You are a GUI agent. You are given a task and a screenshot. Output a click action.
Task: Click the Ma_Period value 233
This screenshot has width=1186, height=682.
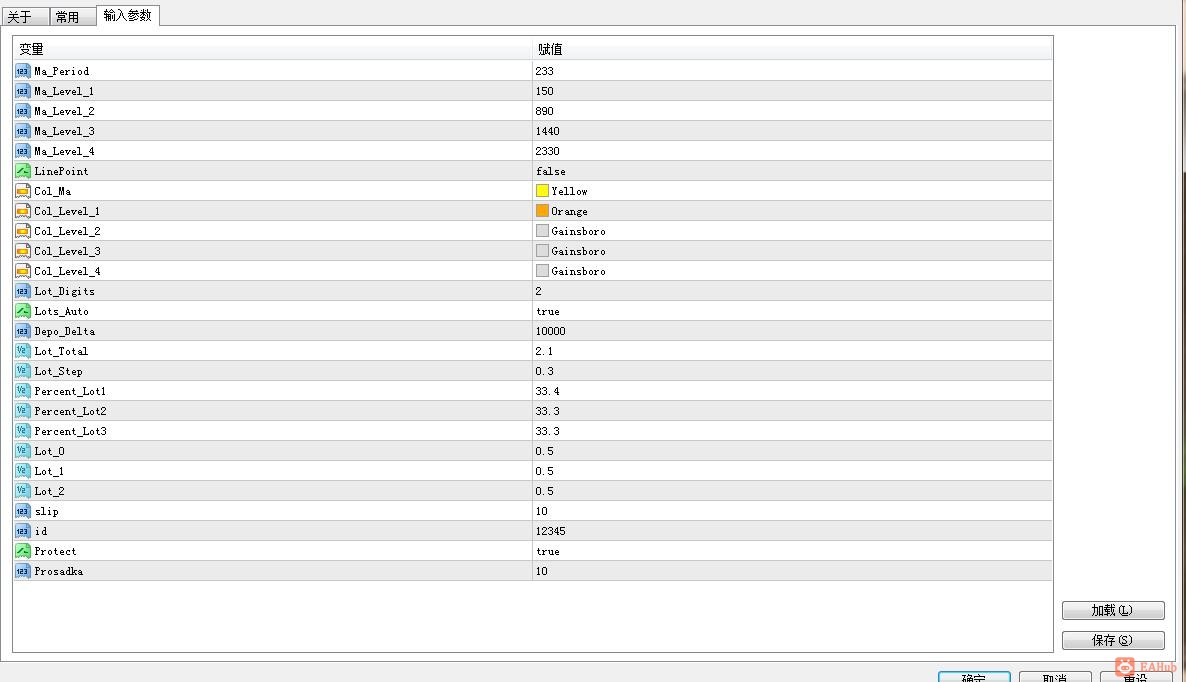coord(545,71)
